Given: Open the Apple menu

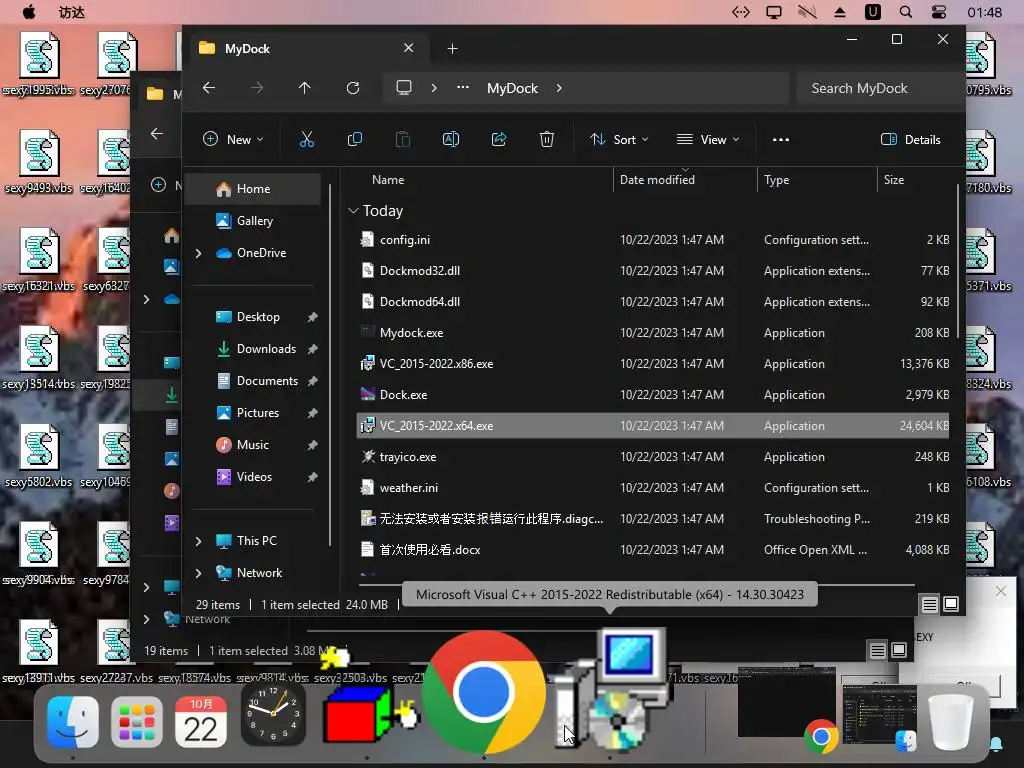Looking at the screenshot, I should click(29, 12).
